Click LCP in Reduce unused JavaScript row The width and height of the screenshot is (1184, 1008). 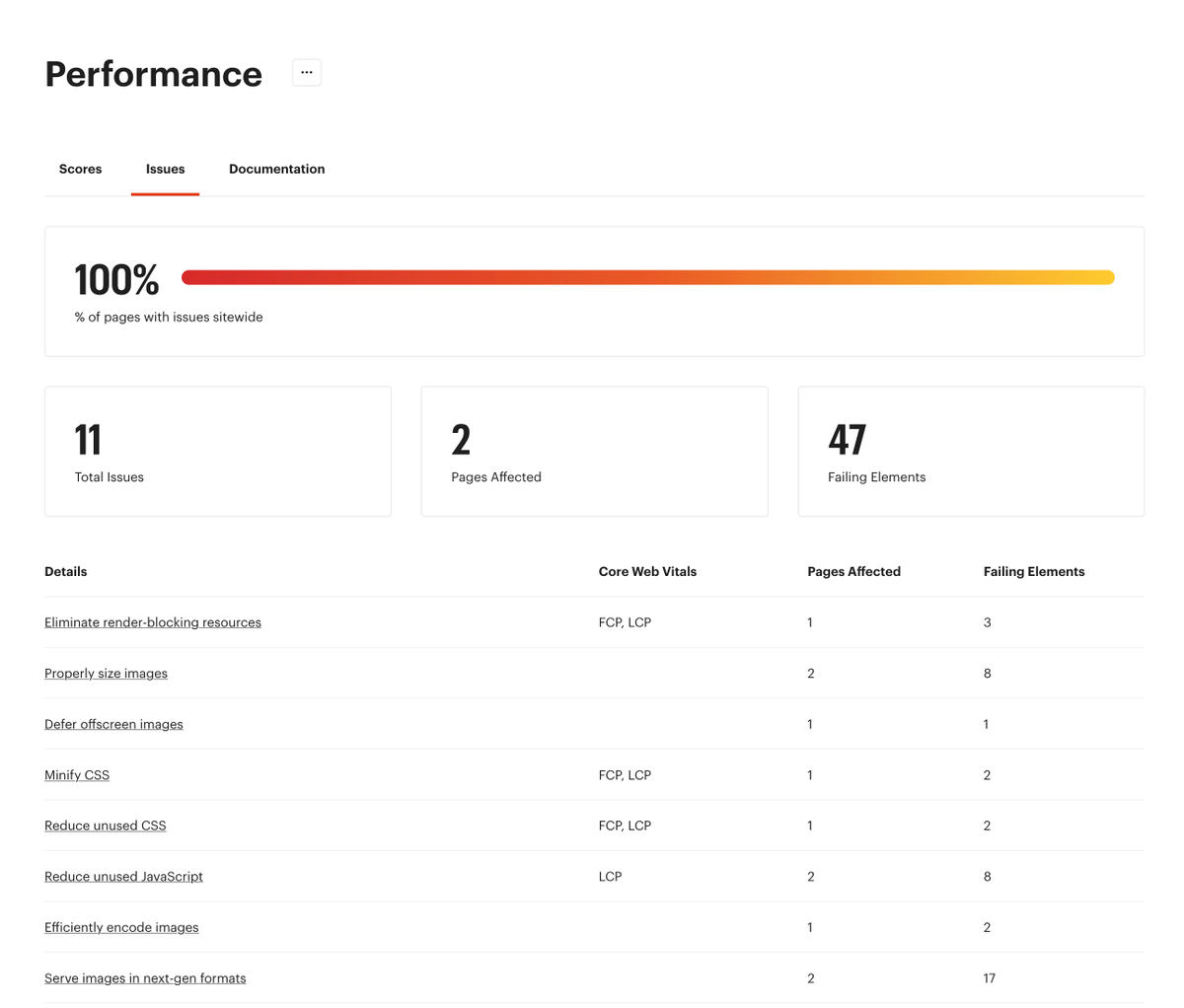click(610, 877)
